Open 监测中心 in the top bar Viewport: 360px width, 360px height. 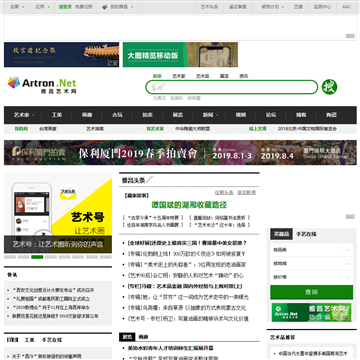click(322, 7)
